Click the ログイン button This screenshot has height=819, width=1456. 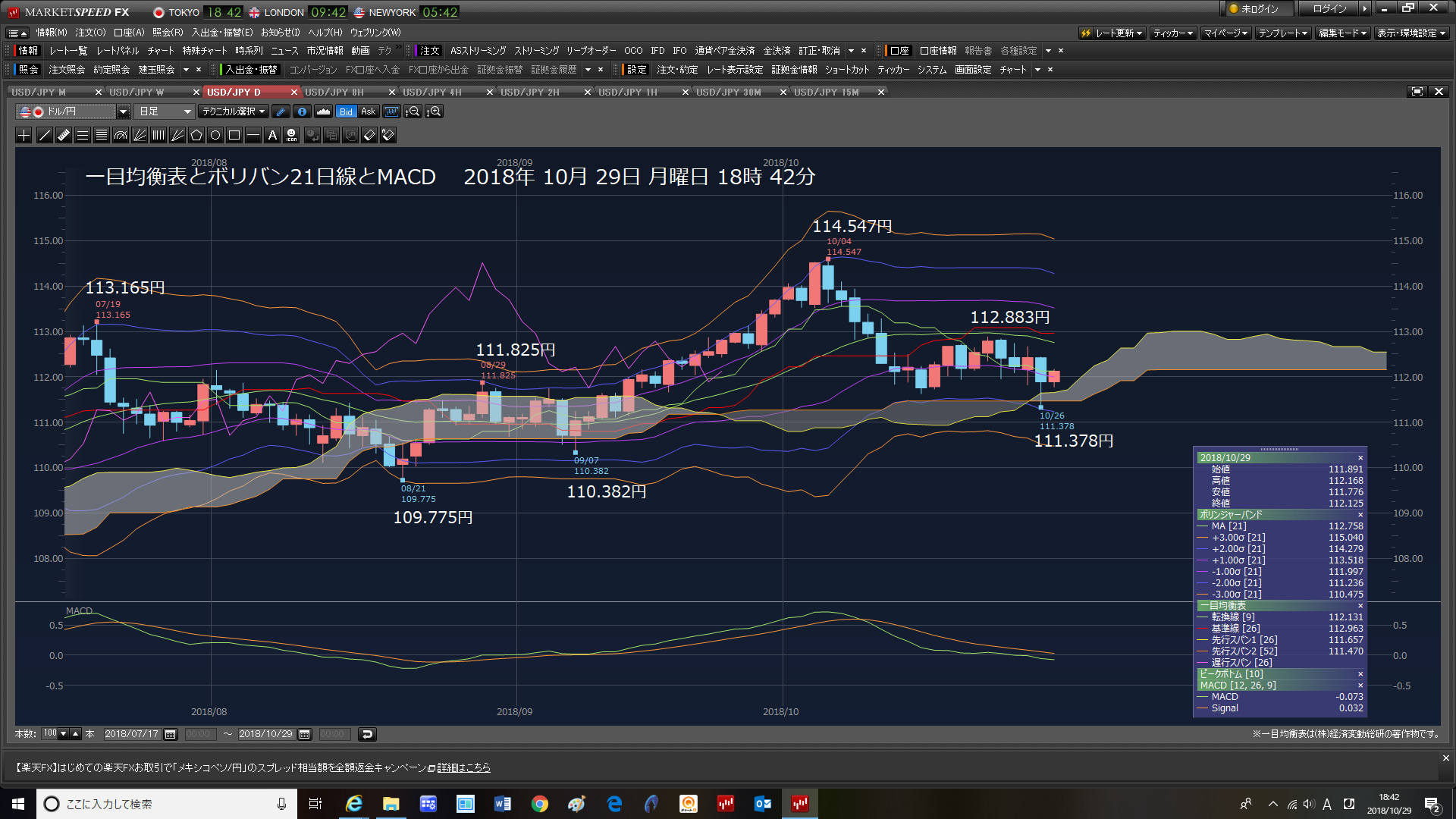coord(1329,9)
